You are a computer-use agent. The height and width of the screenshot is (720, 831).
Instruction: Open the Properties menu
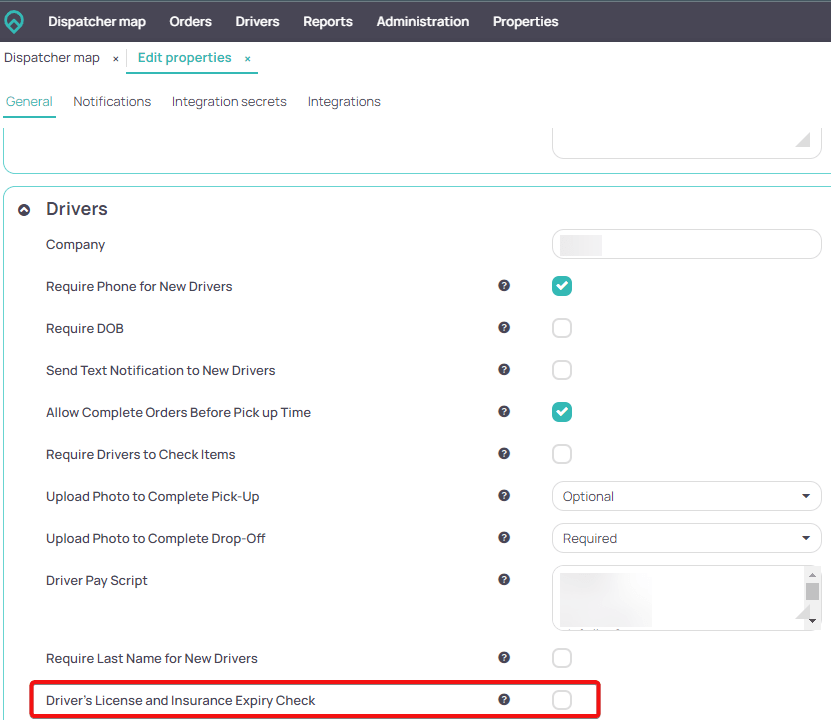click(x=525, y=22)
